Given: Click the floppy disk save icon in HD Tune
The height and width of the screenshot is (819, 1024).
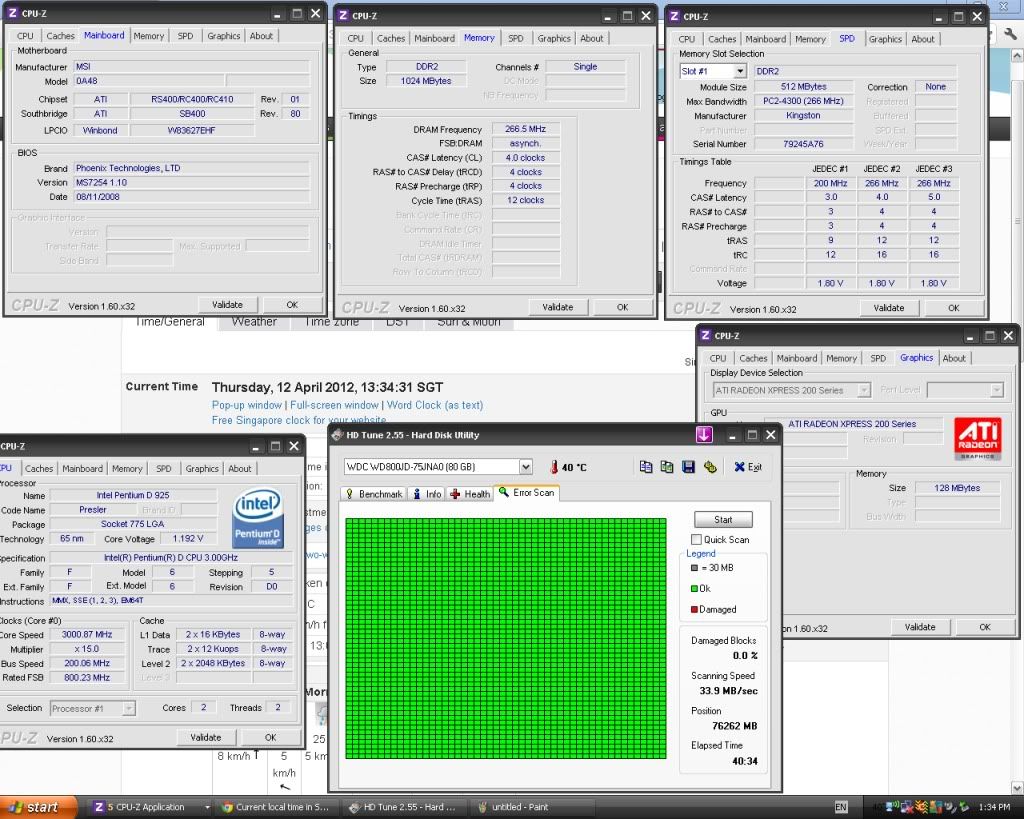Looking at the screenshot, I should [x=688, y=467].
